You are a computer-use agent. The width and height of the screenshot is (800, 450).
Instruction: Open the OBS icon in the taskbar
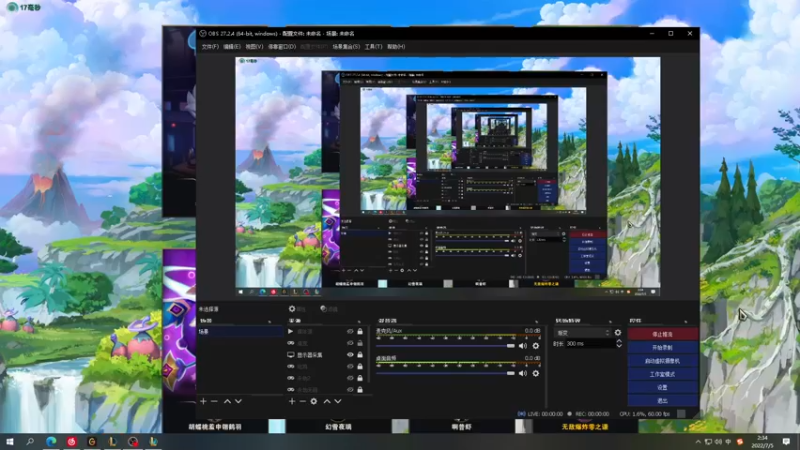(x=133, y=442)
